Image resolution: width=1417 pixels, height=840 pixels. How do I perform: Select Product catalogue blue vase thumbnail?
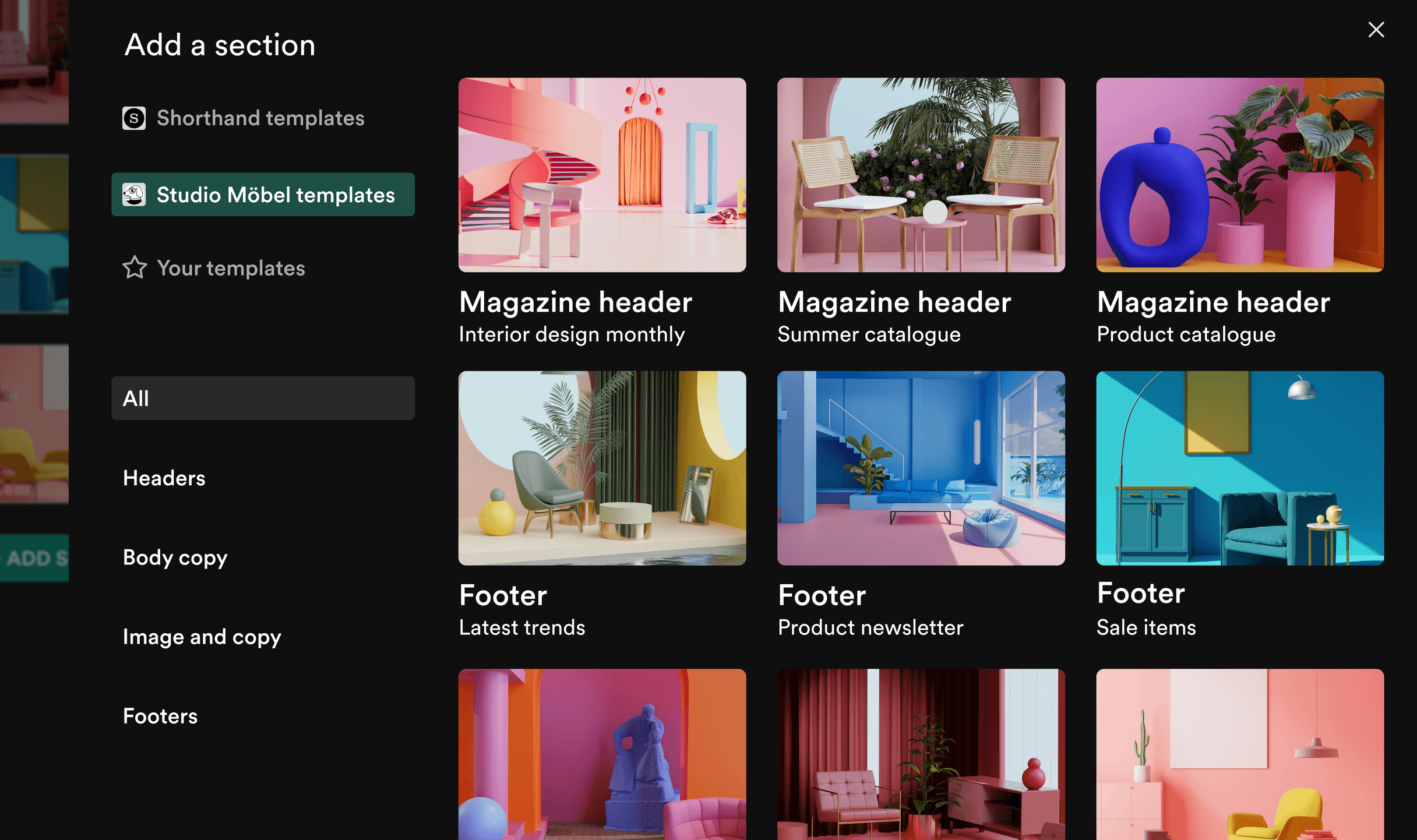click(1239, 175)
